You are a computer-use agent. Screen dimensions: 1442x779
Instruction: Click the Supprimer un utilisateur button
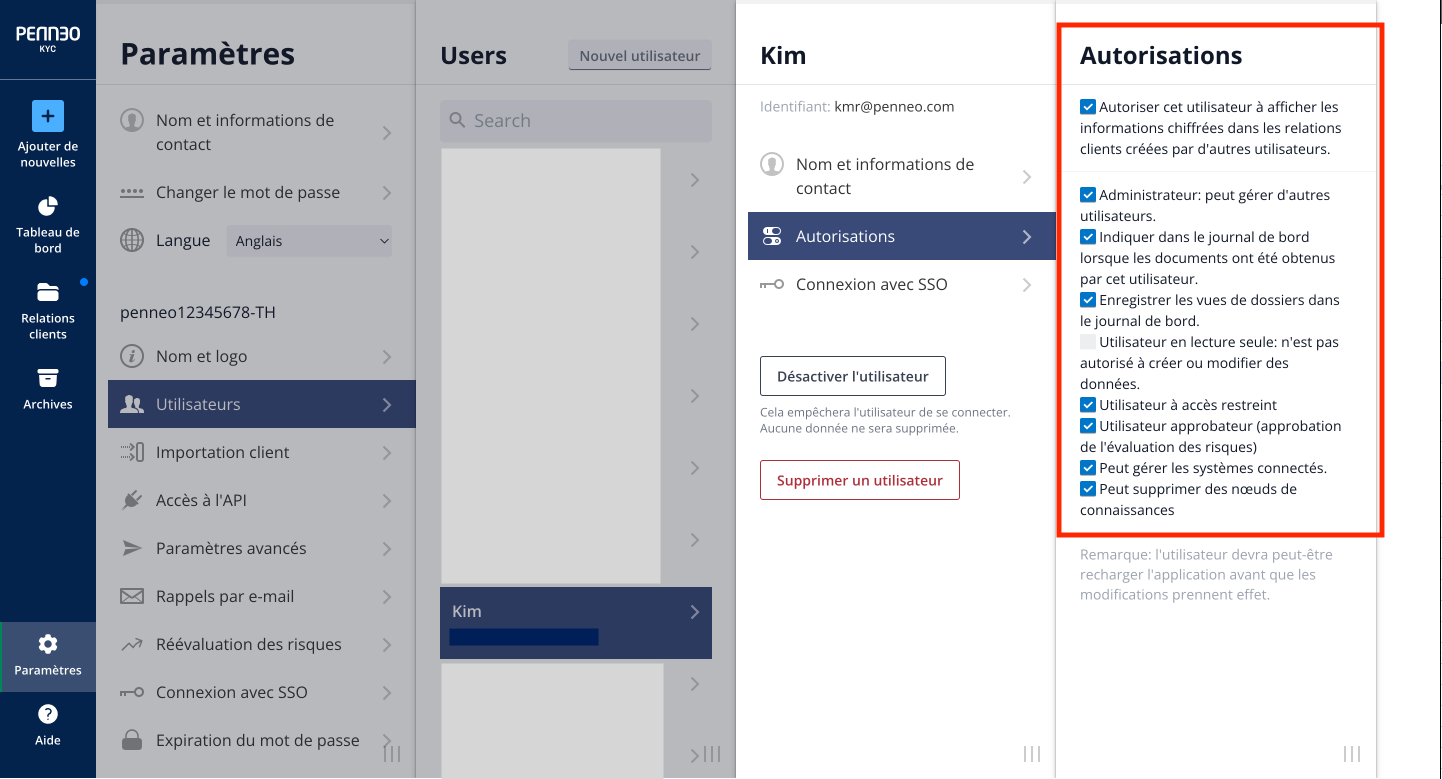[860, 480]
